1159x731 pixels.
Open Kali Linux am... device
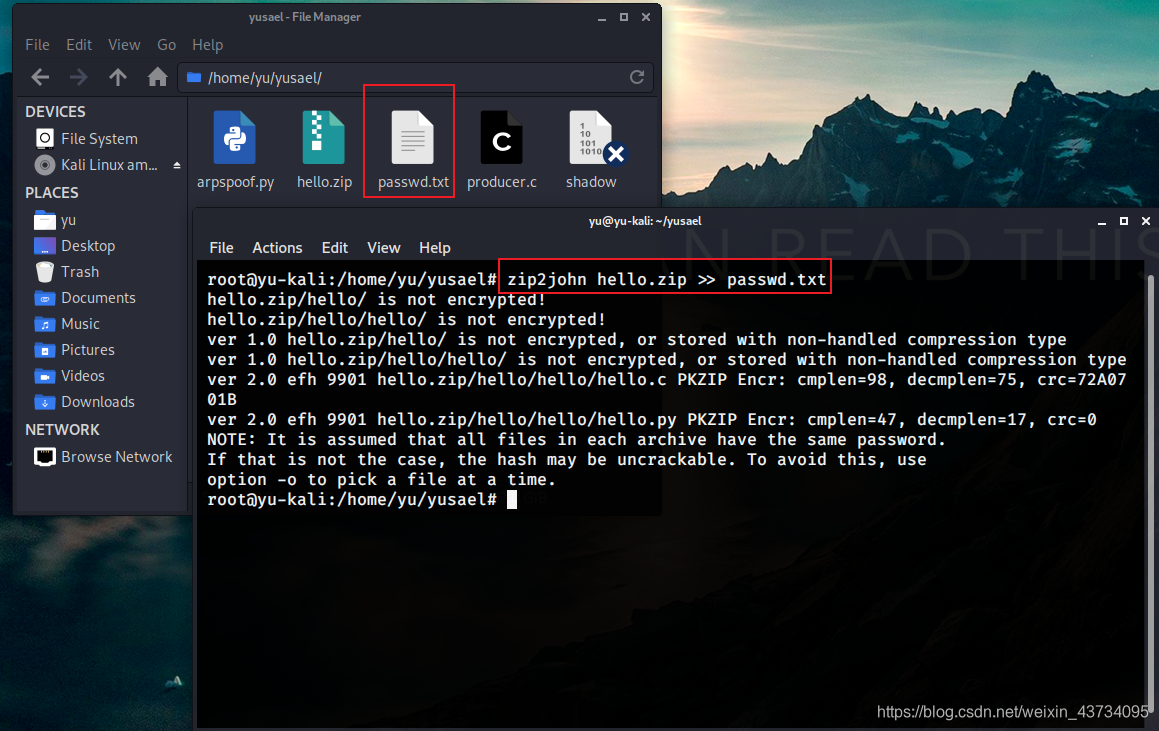pos(96,165)
